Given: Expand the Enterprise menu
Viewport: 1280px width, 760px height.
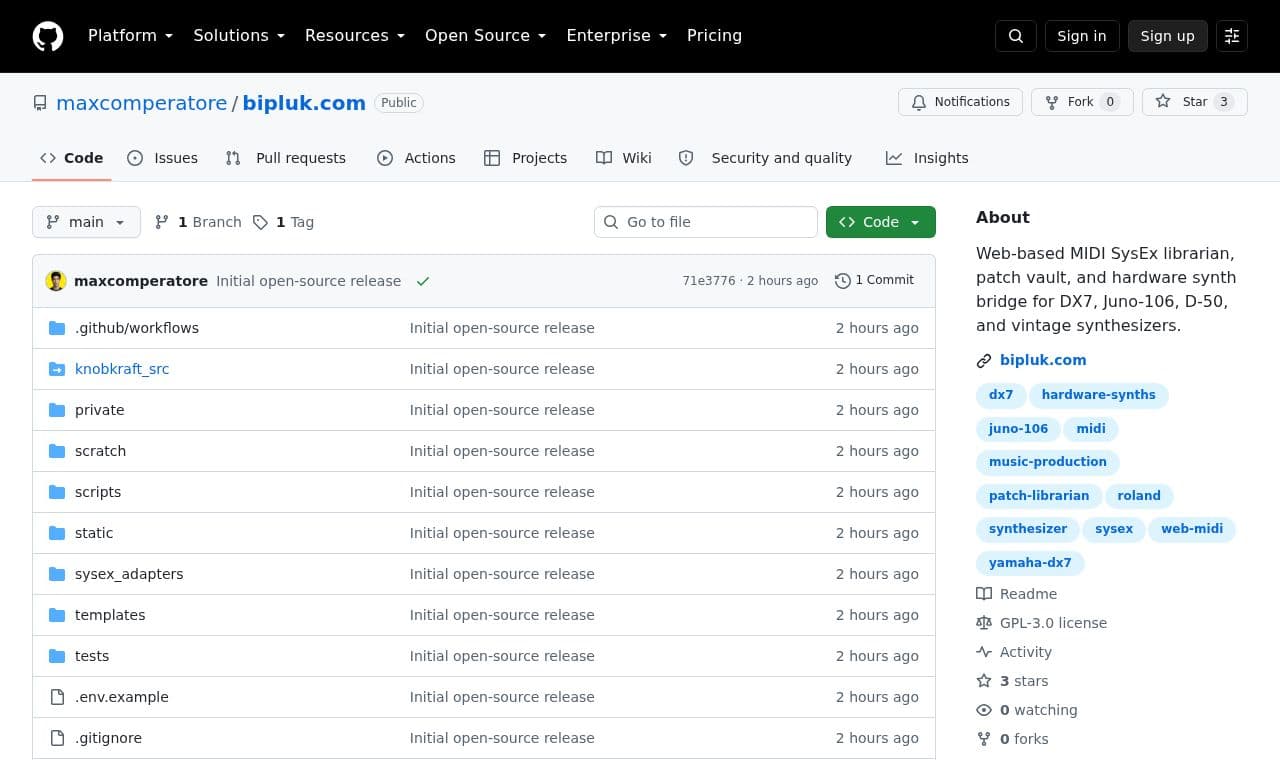Looking at the screenshot, I should pos(617,36).
